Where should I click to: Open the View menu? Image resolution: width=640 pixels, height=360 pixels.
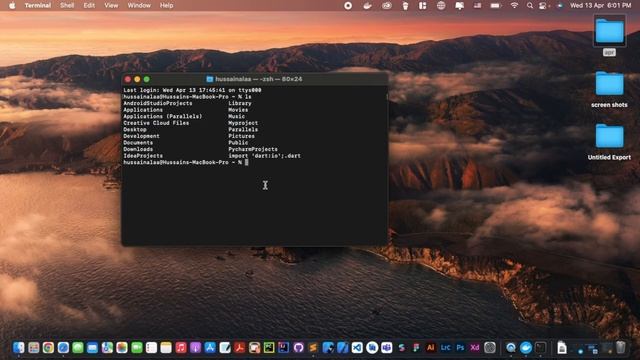pyautogui.click(x=111, y=5)
